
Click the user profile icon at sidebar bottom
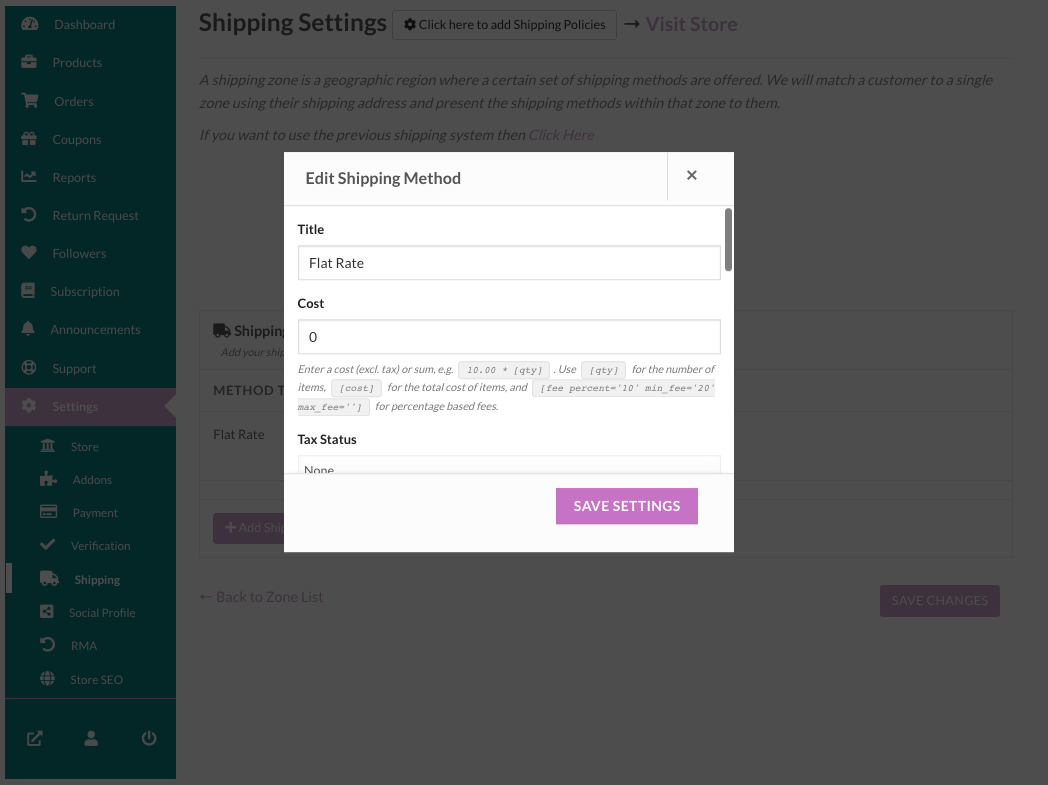click(x=92, y=738)
